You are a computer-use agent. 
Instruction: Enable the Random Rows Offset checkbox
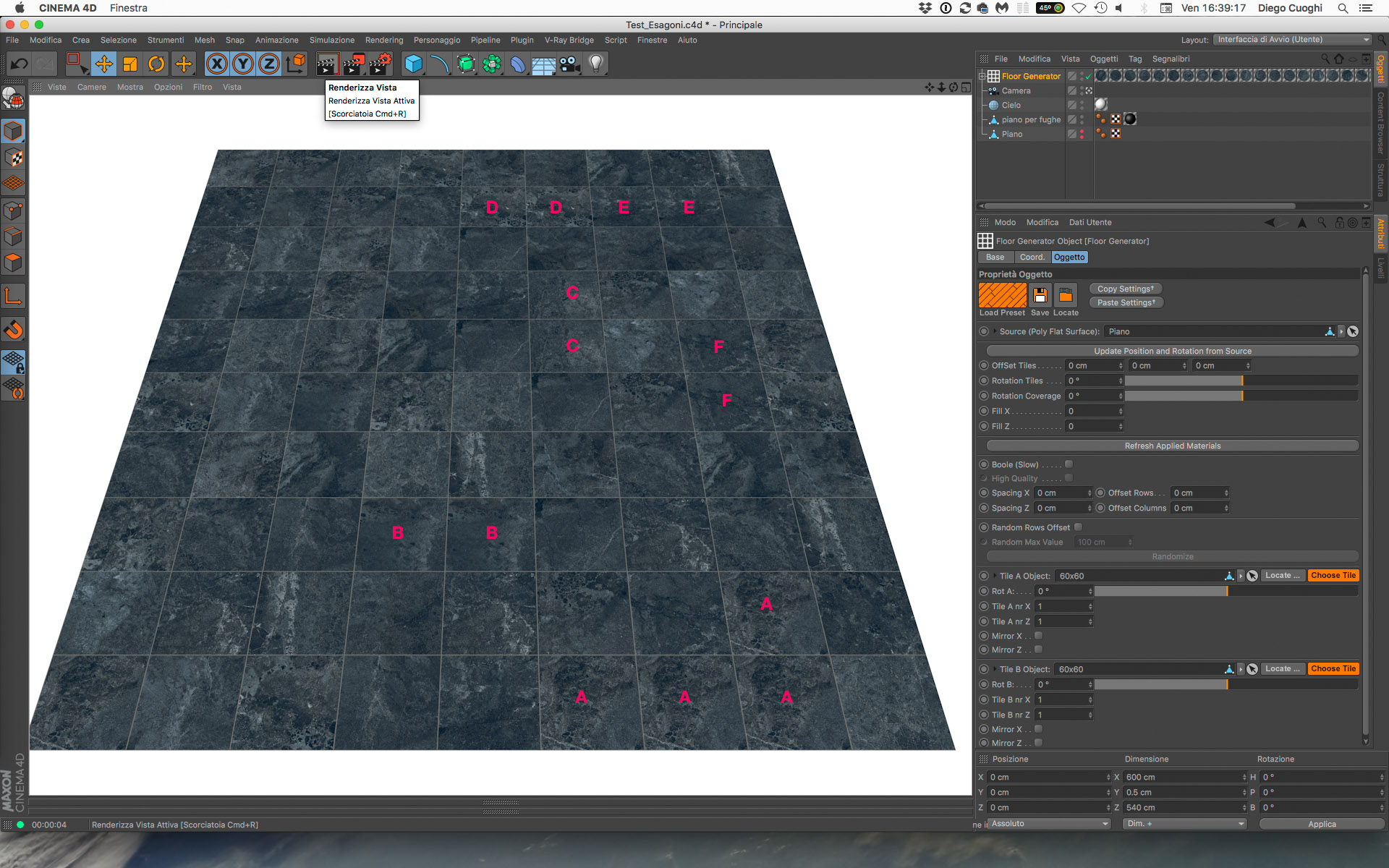(x=1078, y=527)
